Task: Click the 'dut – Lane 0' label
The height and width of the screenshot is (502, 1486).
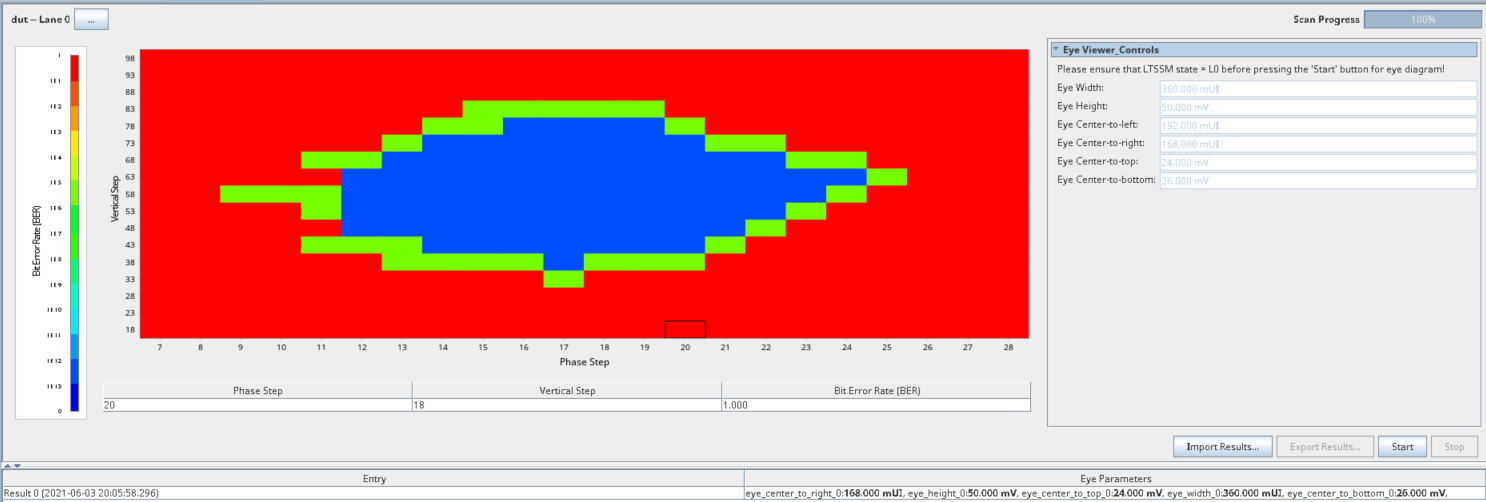Action: [40, 19]
